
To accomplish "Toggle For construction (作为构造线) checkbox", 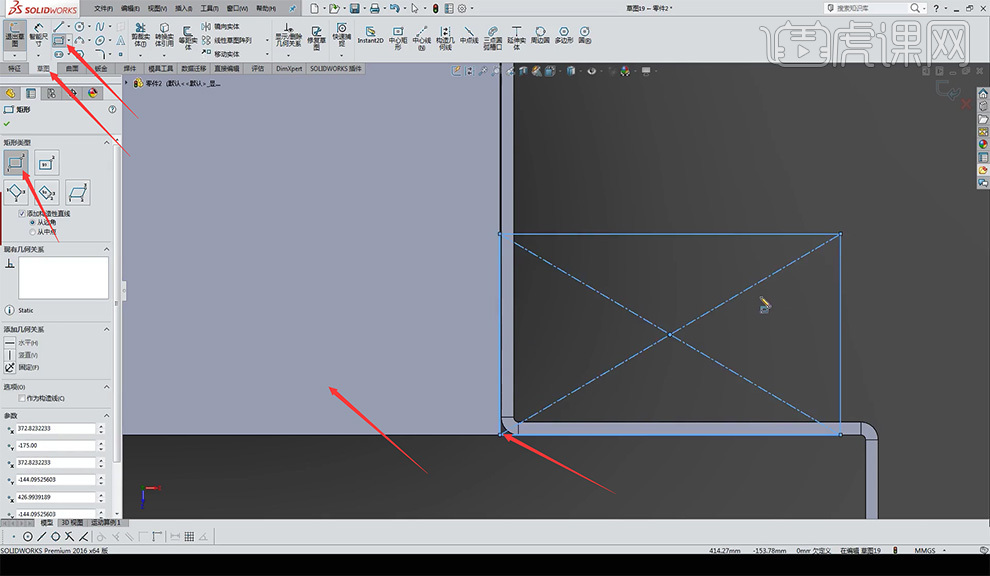I will (22, 398).
